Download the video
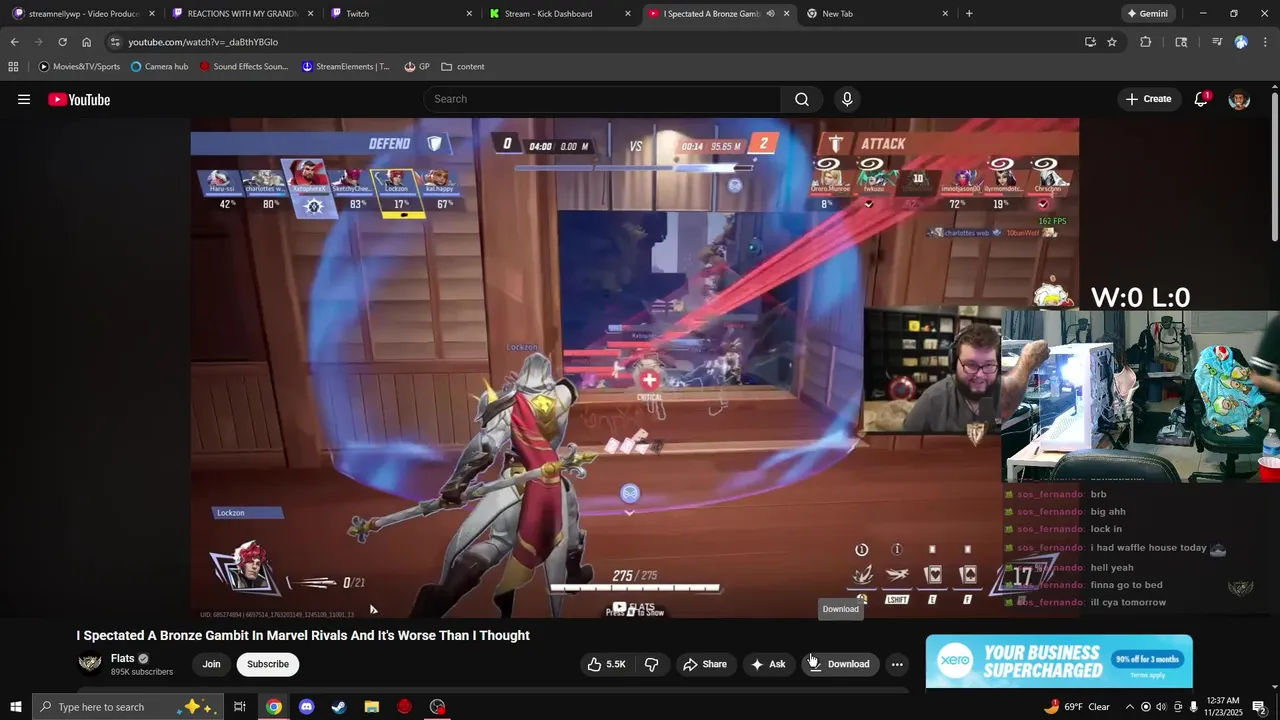The height and width of the screenshot is (720, 1280). click(x=840, y=664)
